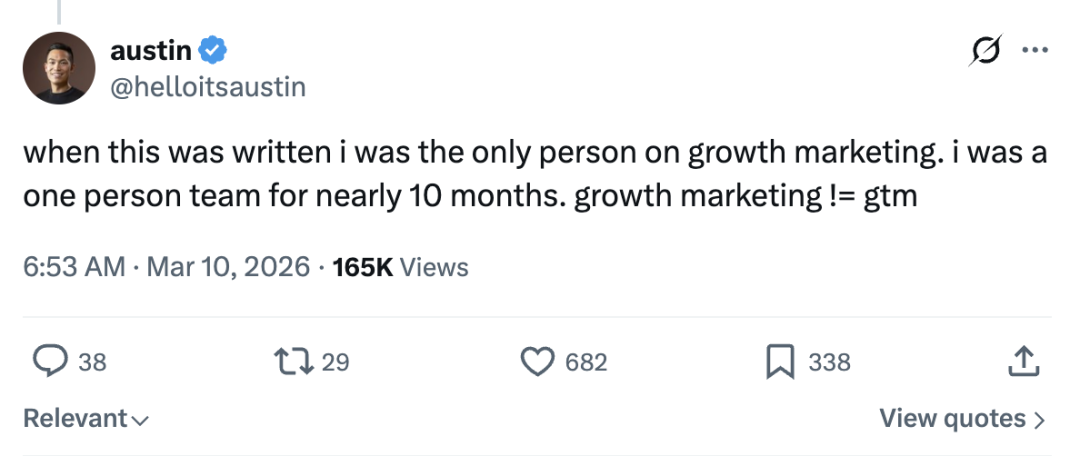Click the 165K Views counter
The height and width of the screenshot is (456, 1080).
pyautogui.click(x=400, y=267)
